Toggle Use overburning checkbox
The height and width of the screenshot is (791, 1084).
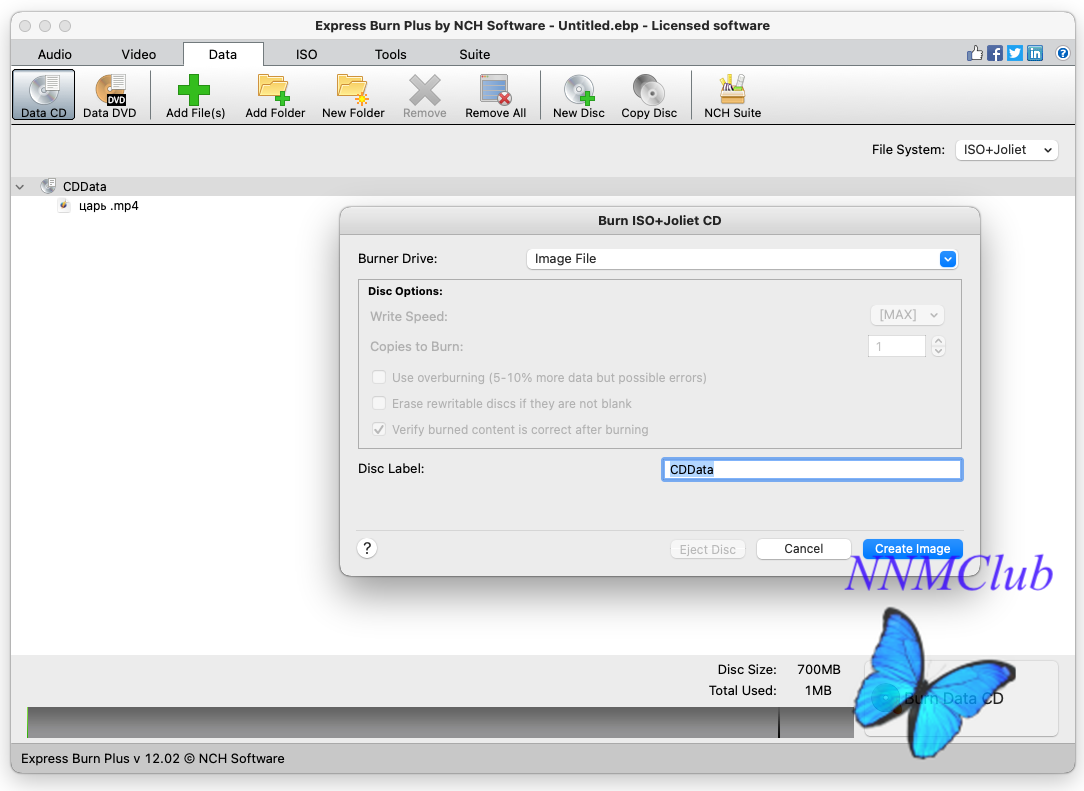pos(379,377)
